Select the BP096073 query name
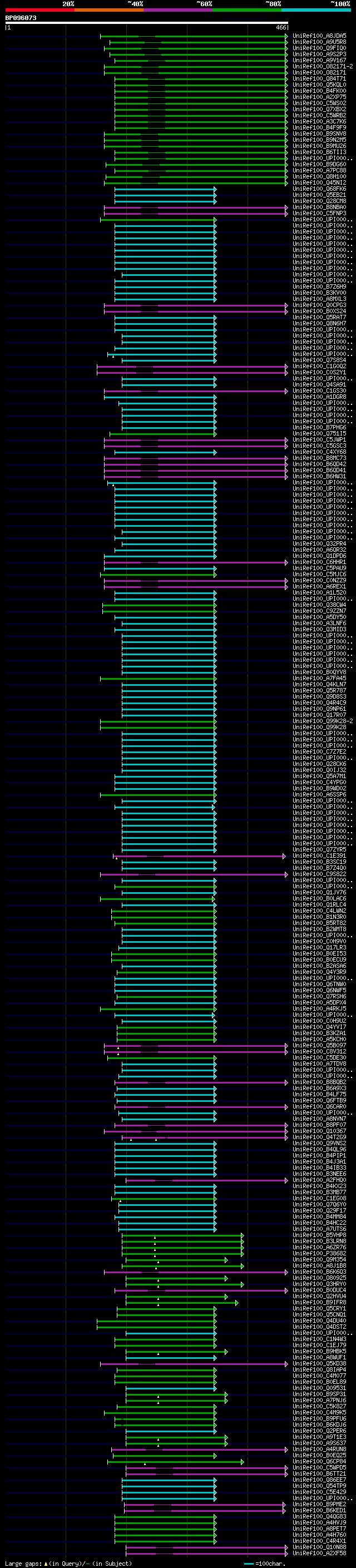356x1568 pixels. point(21,18)
